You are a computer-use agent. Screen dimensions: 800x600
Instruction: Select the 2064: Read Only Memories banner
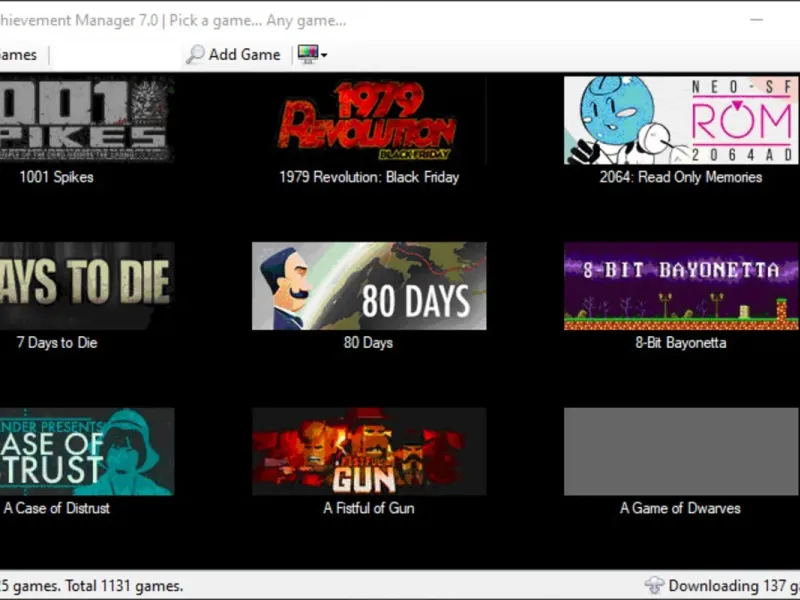(681, 120)
